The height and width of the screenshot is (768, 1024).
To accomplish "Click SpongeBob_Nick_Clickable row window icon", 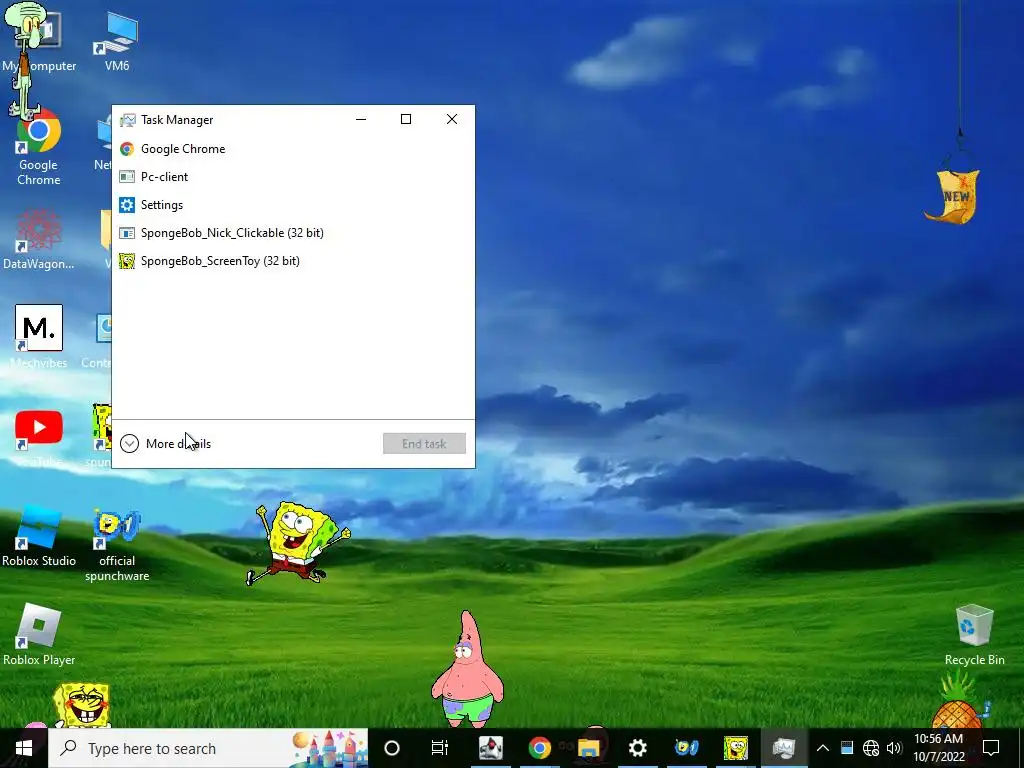I will (x=127, y=233).
